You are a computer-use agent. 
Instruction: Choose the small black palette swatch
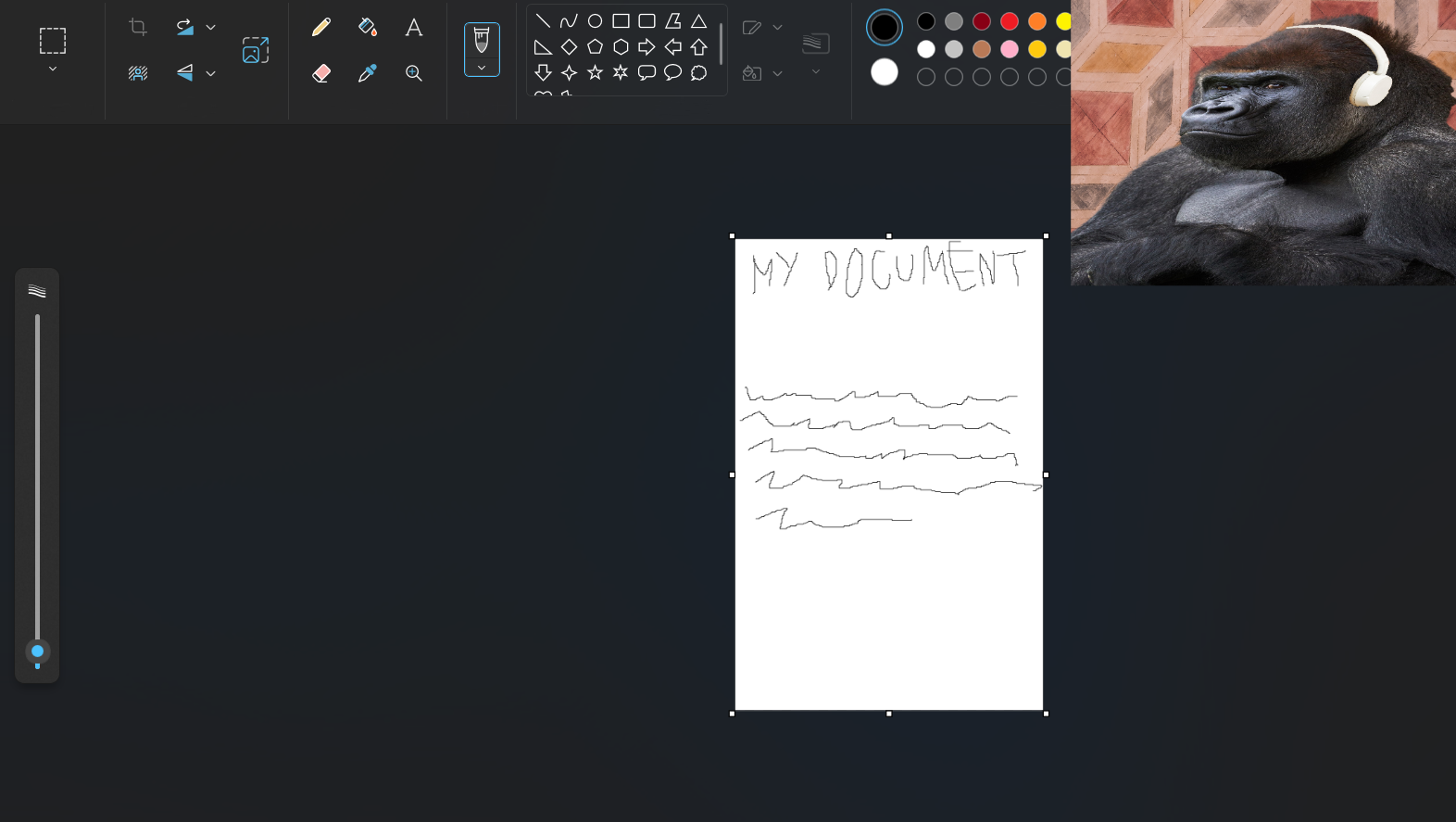coord(926,21)
